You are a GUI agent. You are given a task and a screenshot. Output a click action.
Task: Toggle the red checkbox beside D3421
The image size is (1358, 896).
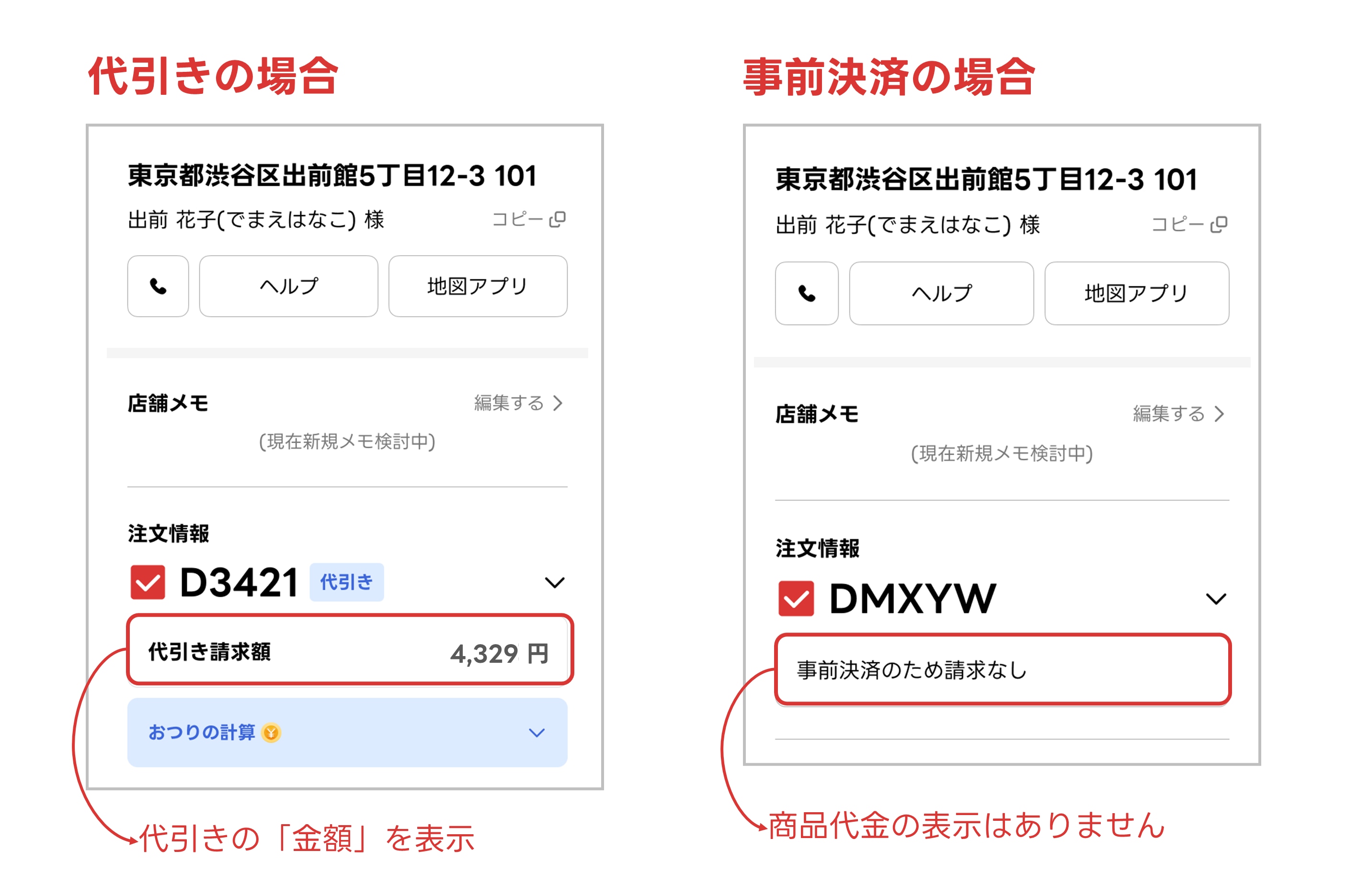[x=148, y=582]
